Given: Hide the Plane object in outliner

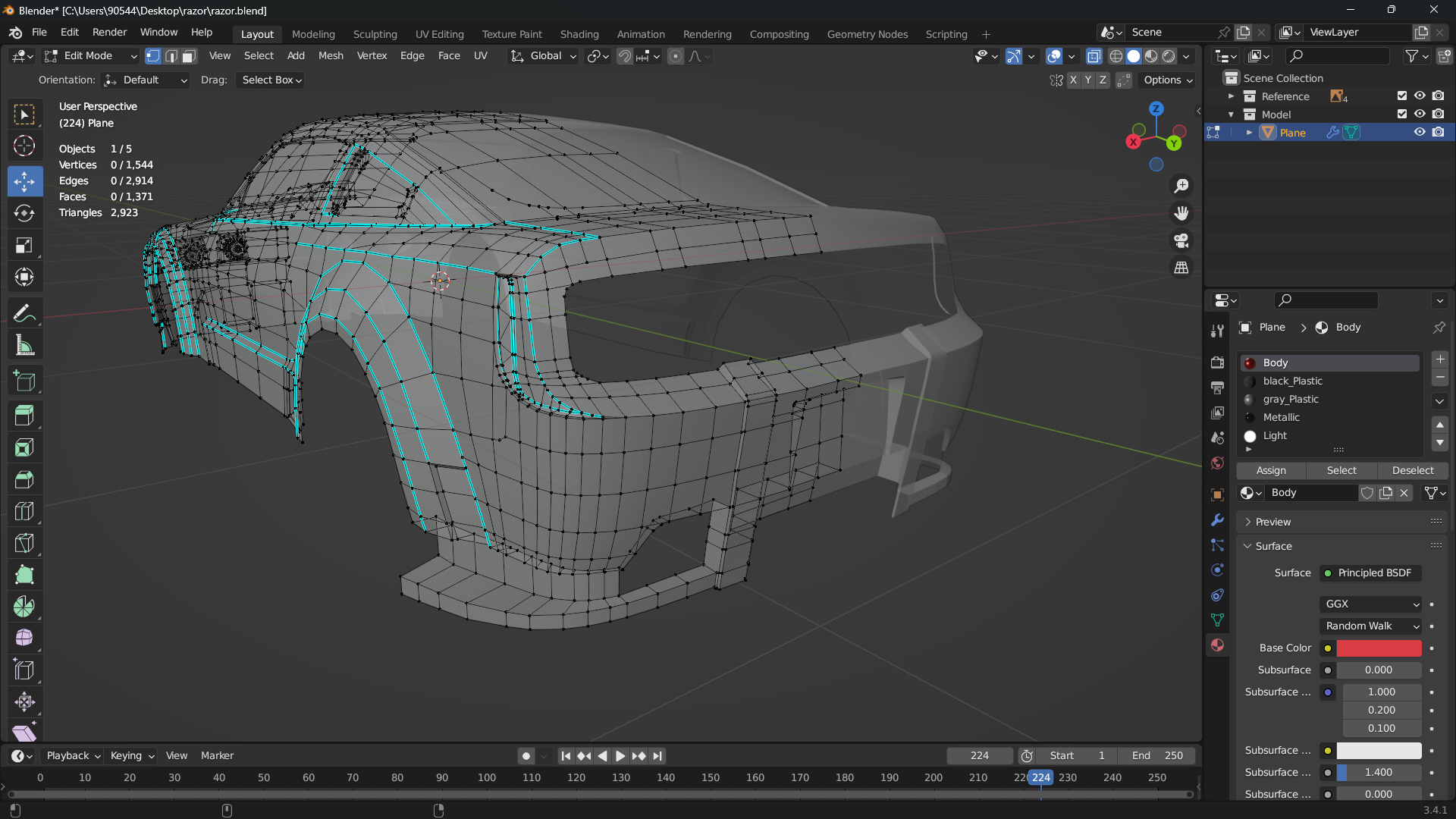Looking at the screenshot, I should pyautogui.click(x=1420, y=132).
